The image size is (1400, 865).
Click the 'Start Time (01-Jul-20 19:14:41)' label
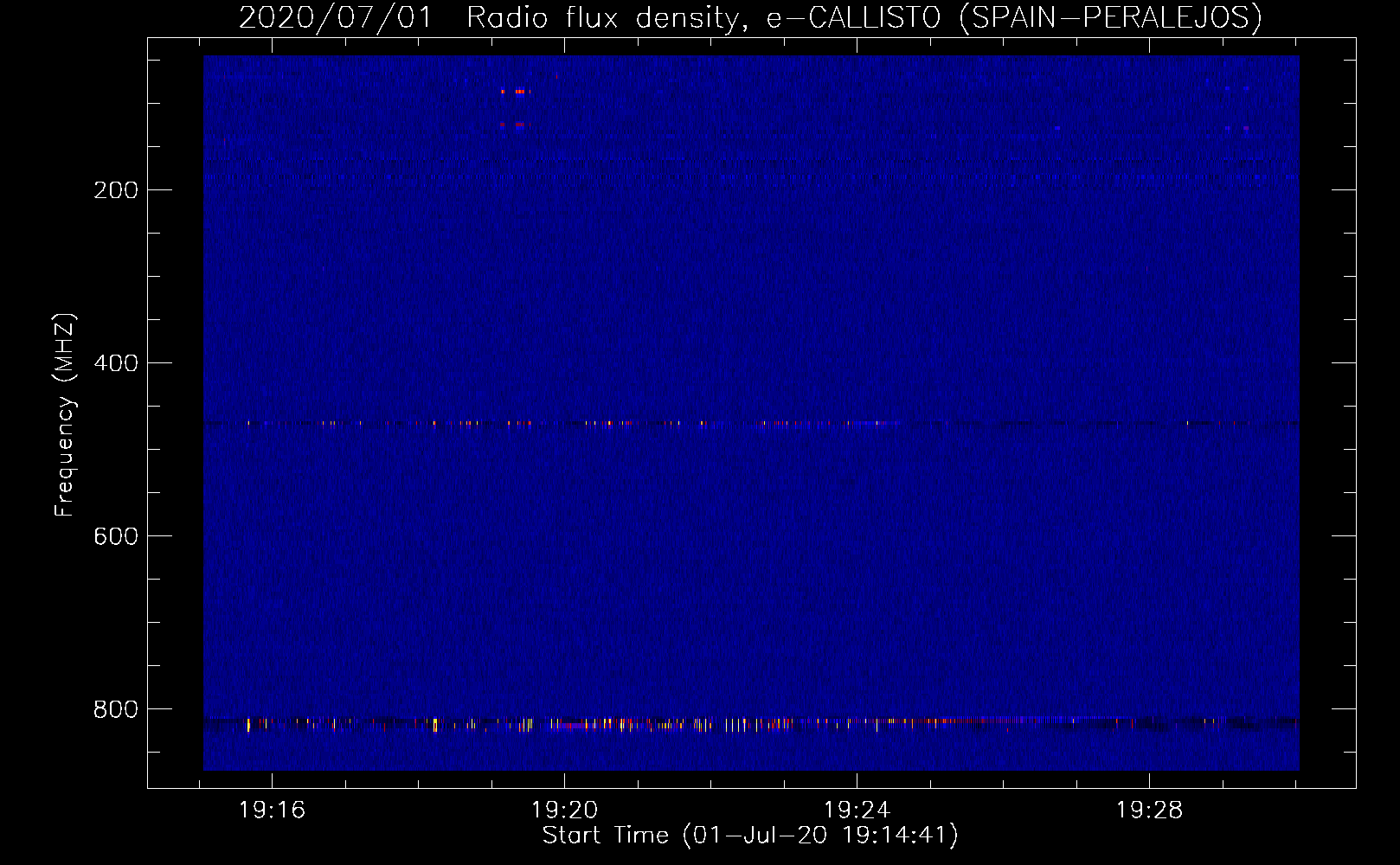pos(750,836)
